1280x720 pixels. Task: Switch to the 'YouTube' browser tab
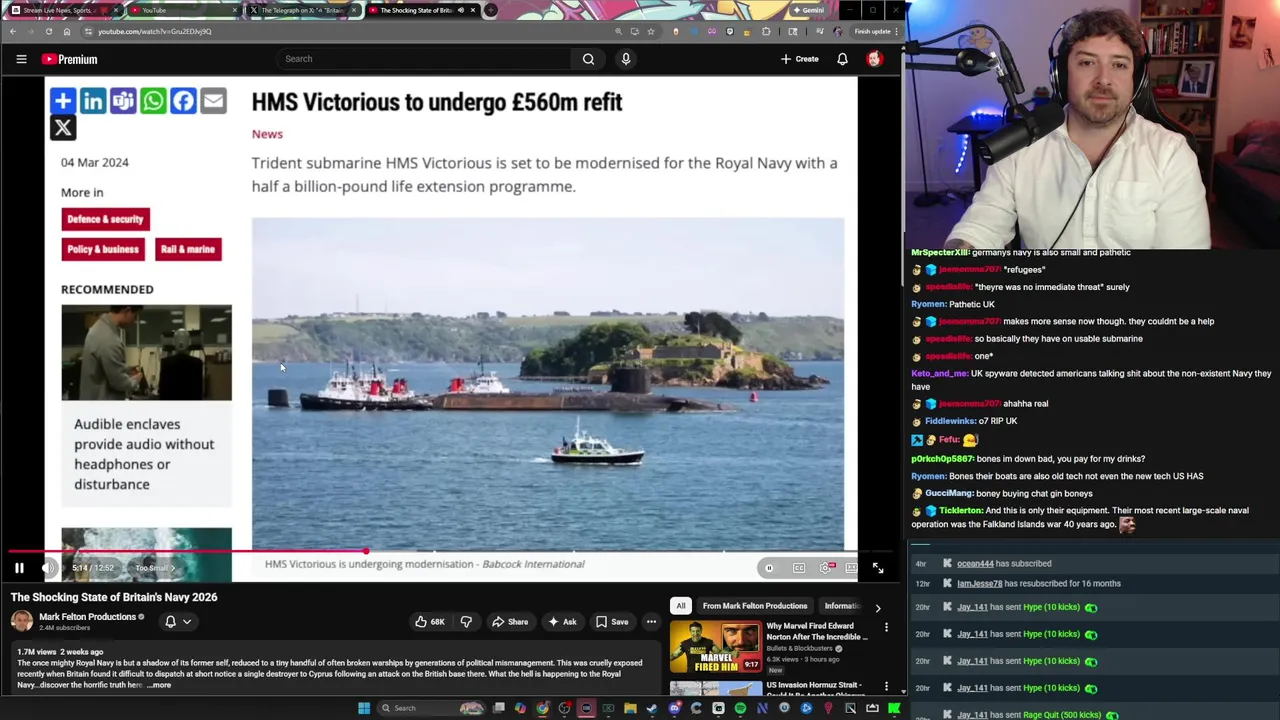pos(185,10)
